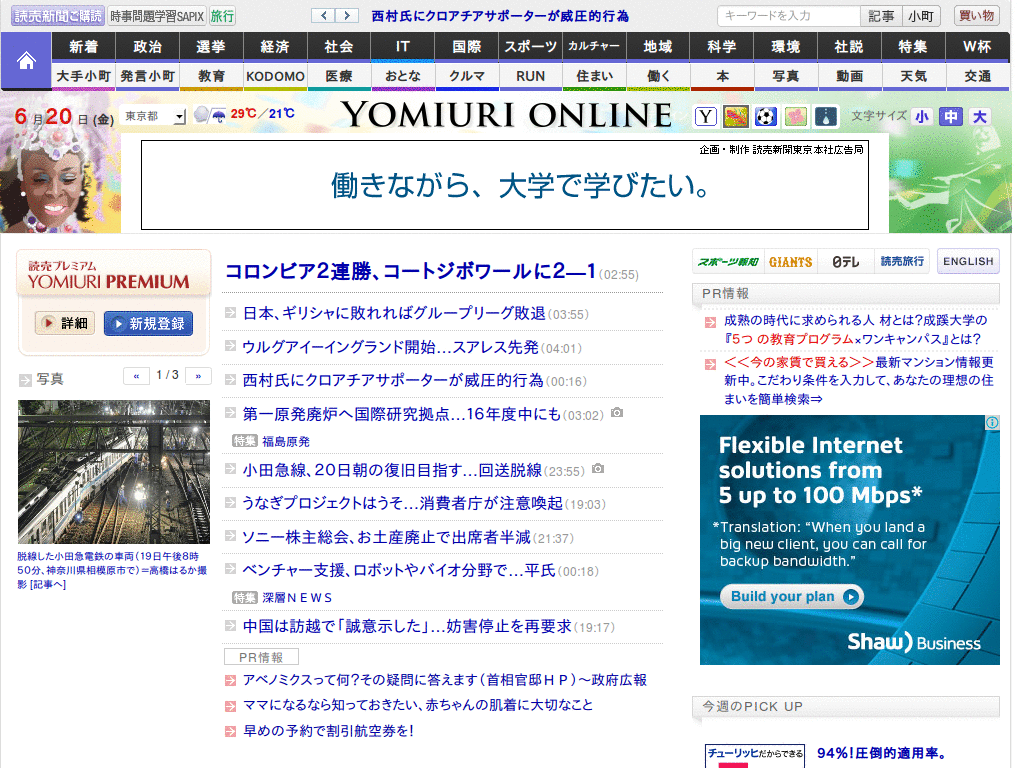This screenshot has width=1024, height=768.
Task: Open the GIANTS tab
Action: [x=790, y=262]
